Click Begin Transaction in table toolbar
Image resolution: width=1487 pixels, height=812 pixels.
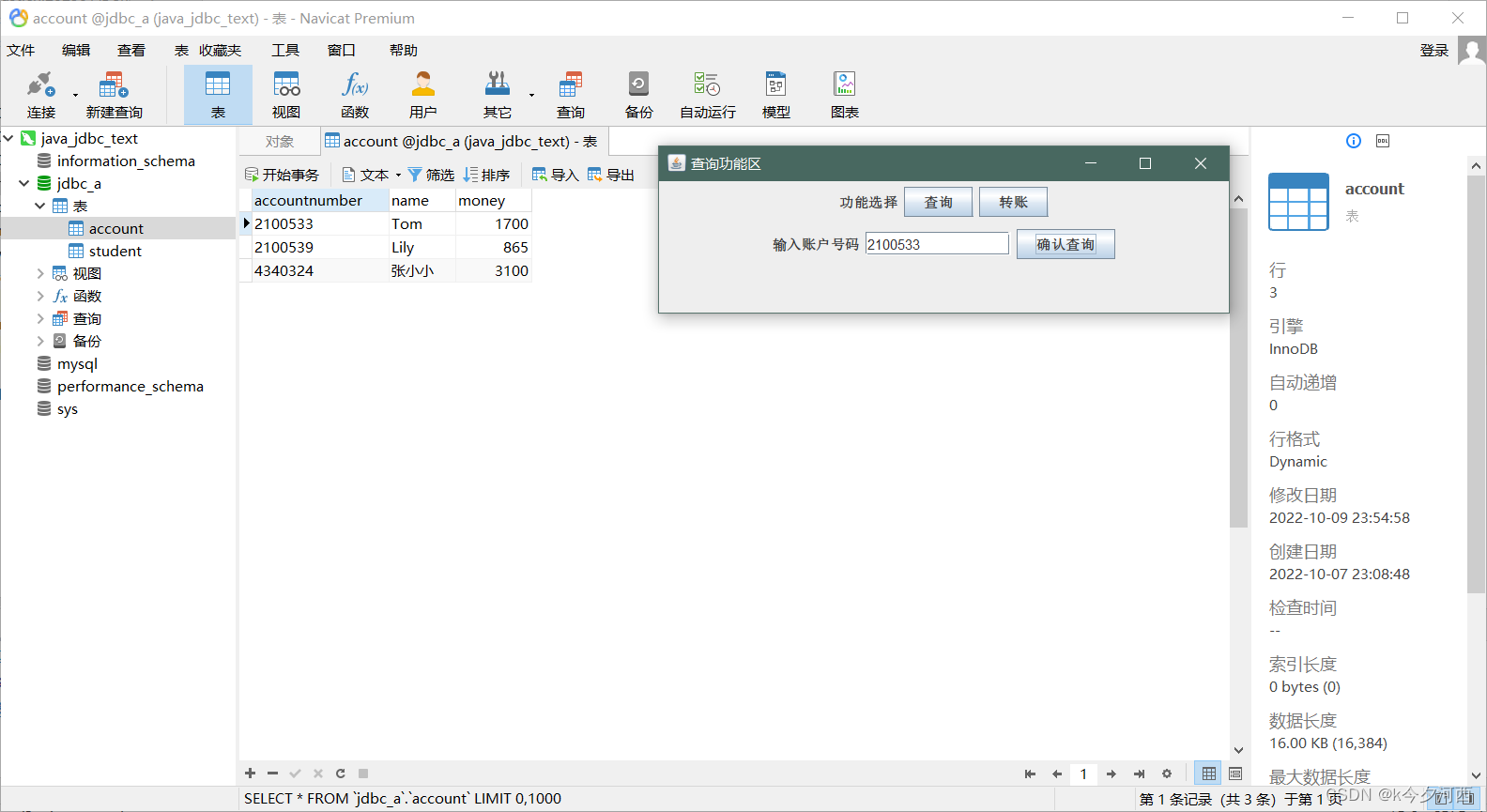pyautogui.click(x=282, y=175)
